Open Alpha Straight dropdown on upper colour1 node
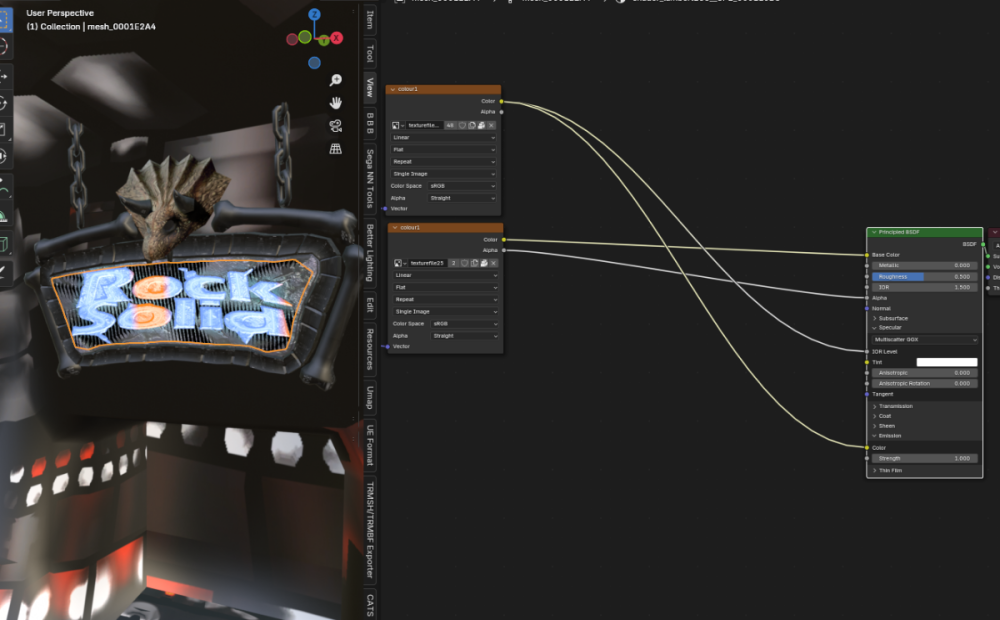Image resolution: width=1000 pixels, height=620 pixels. pyautogui.click(x=462, y=198)
